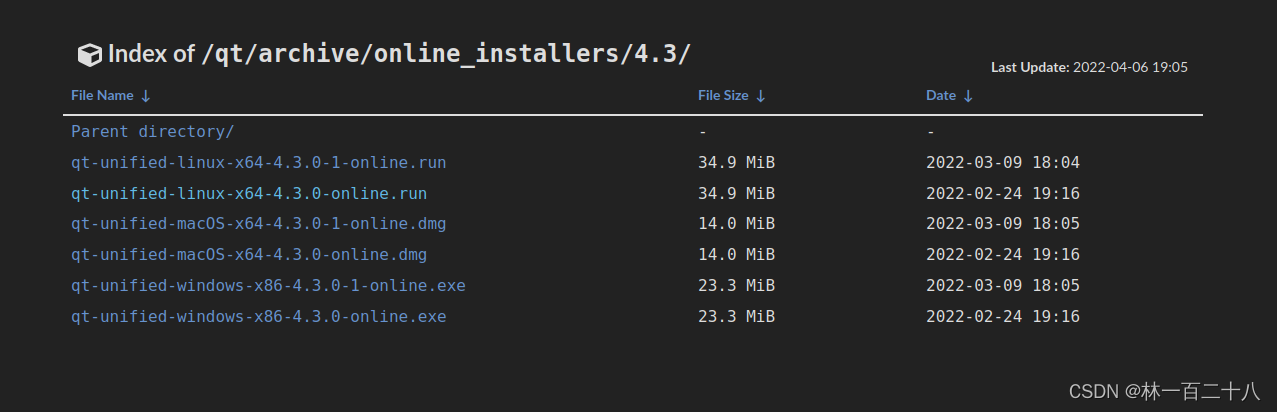Sort the listing by Date header
This screenshot has width=1277, height=412.
(x=941, y=96)
